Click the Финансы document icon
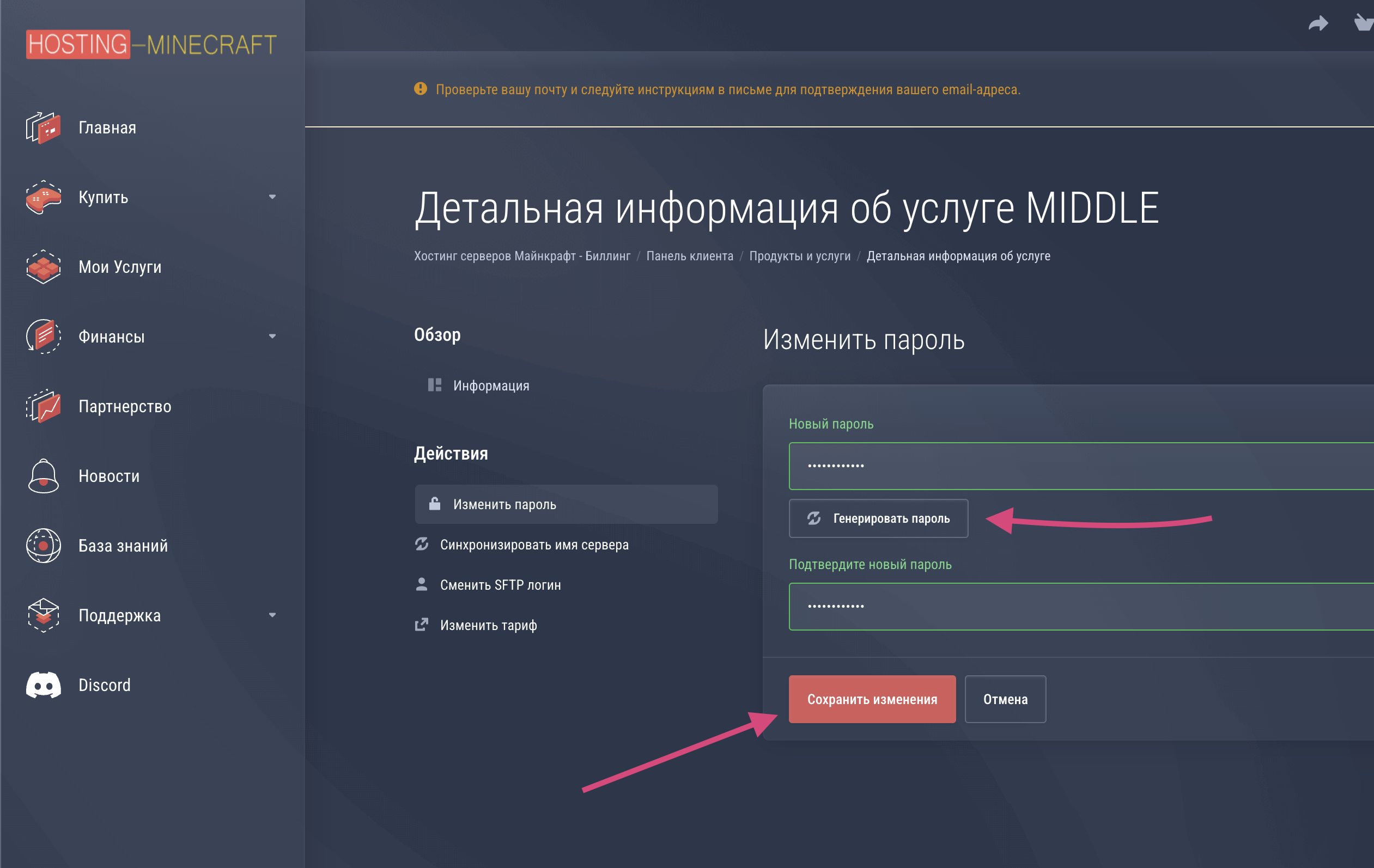The width and height of the screenshot is (1374, 868). pos(44,337)
